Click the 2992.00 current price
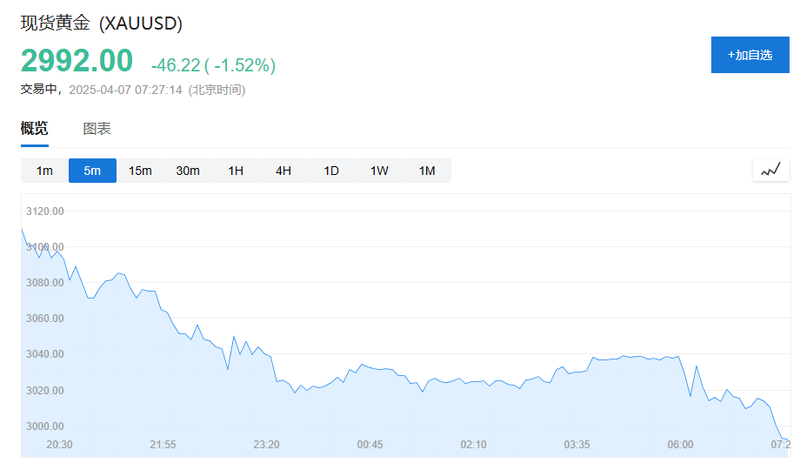The height and width of the screenshot is (470, 800). click(77, 61)
